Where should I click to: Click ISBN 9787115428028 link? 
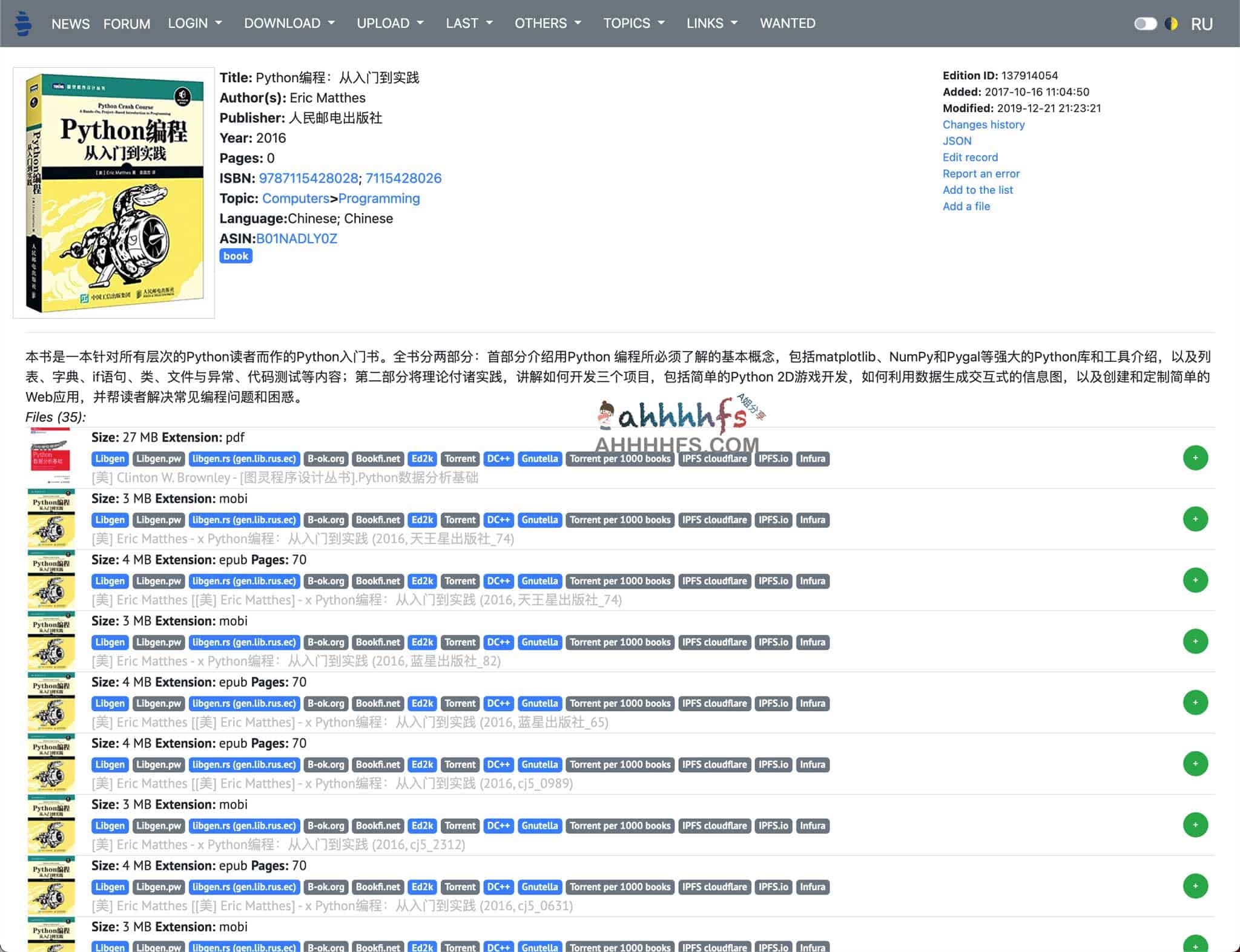[308, 179]
